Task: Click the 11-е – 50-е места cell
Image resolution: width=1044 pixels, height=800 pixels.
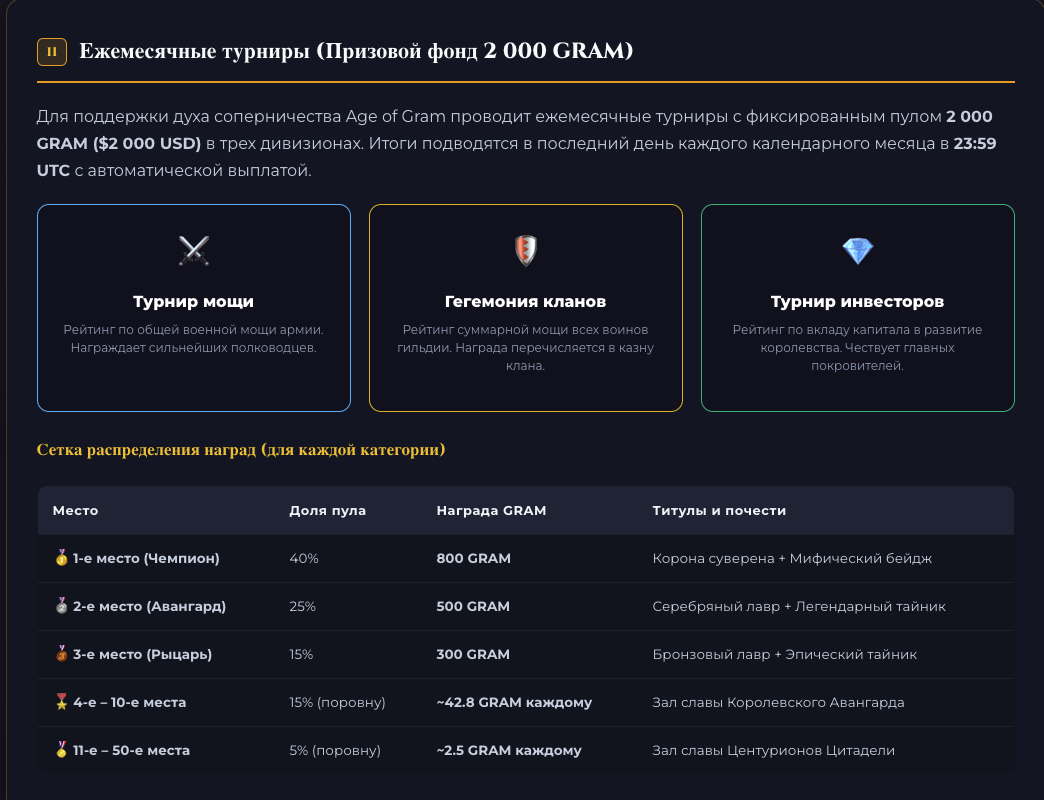Action: click(x=132, y=750)
